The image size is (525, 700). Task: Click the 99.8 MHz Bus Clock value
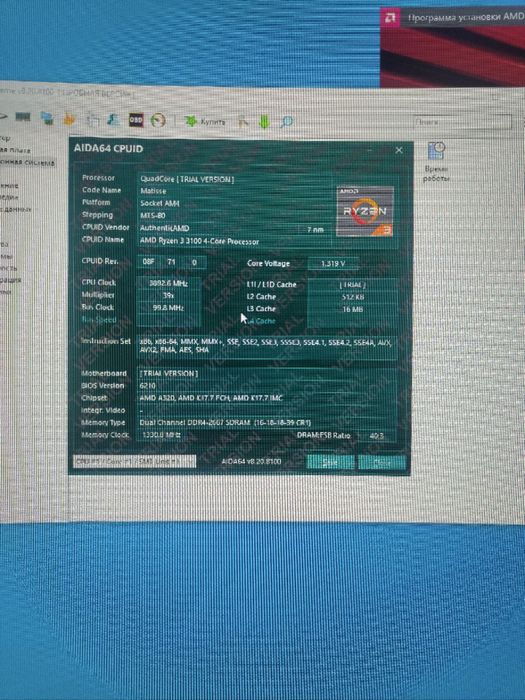tap(169, 308)
